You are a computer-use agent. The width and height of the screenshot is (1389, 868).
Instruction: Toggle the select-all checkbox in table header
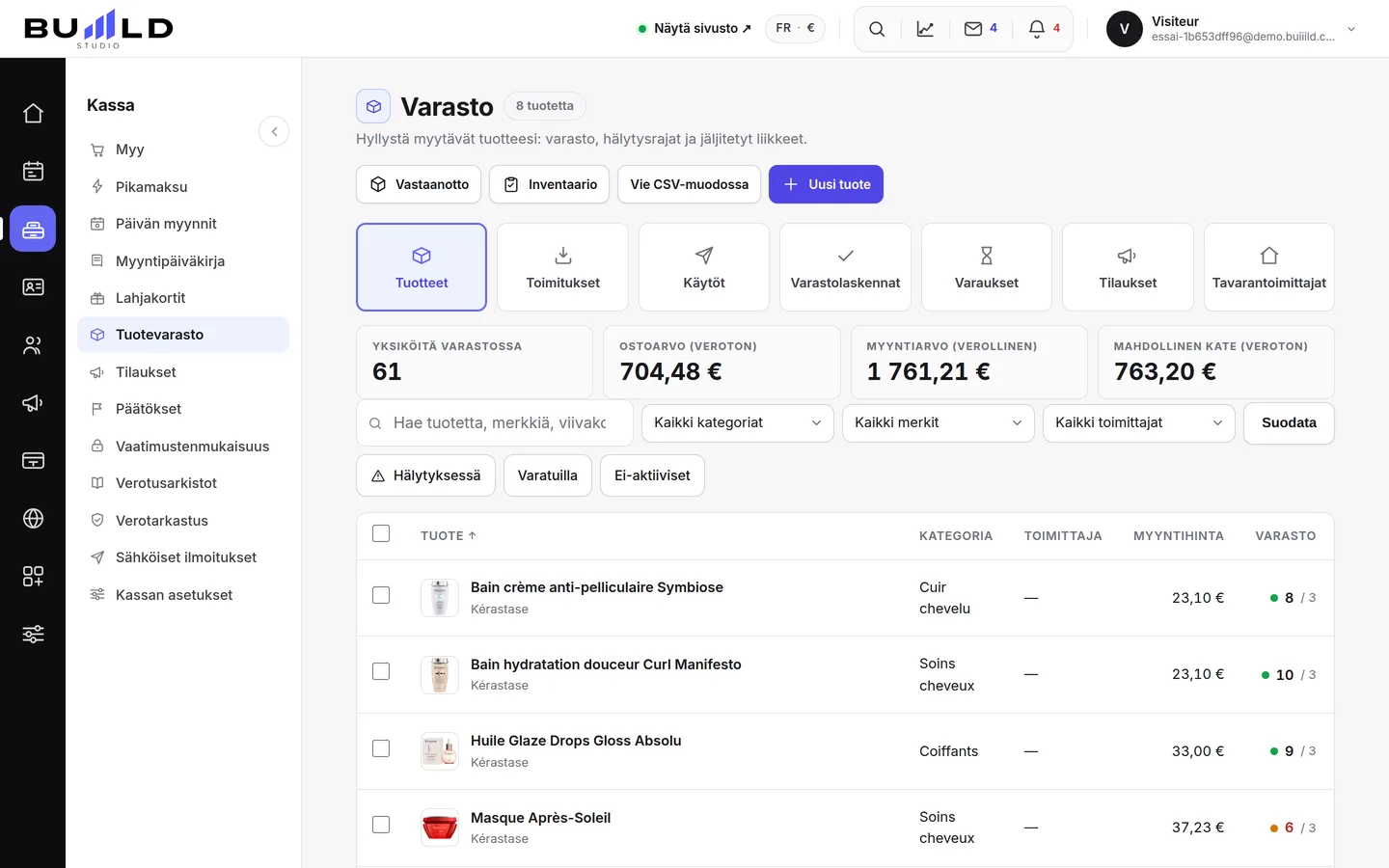point(381,533)
